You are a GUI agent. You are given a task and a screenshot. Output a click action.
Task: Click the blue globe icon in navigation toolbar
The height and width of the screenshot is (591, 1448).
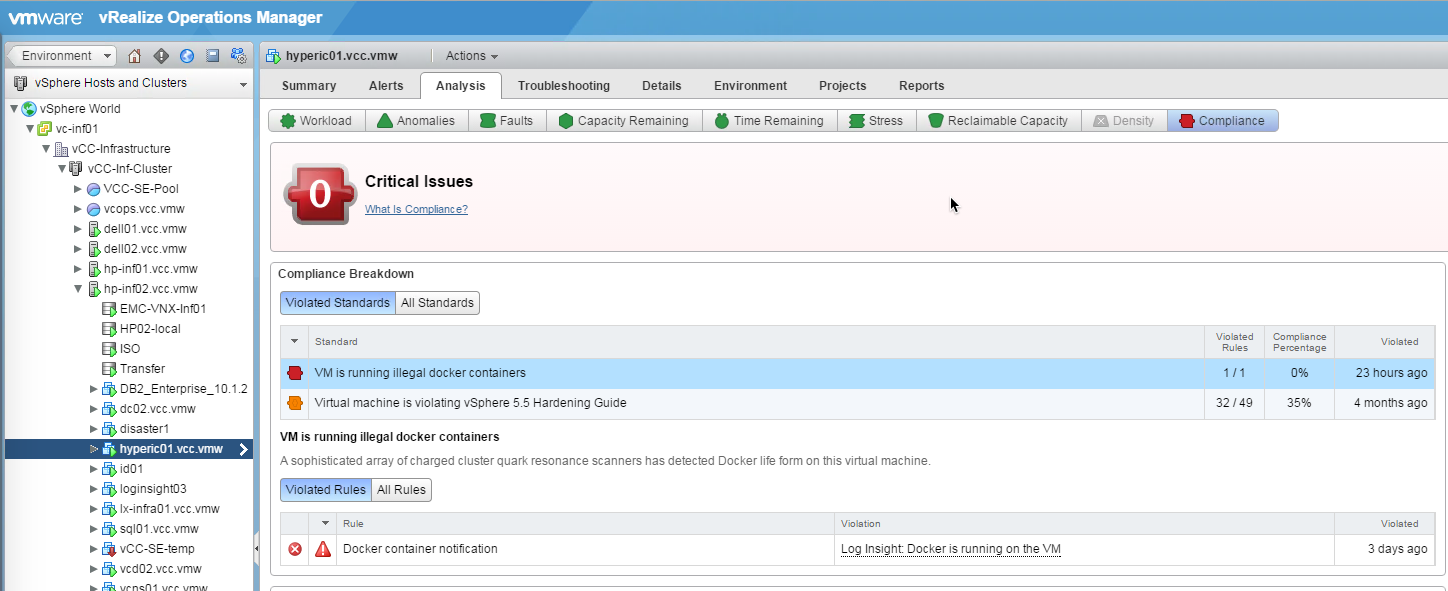186,56
